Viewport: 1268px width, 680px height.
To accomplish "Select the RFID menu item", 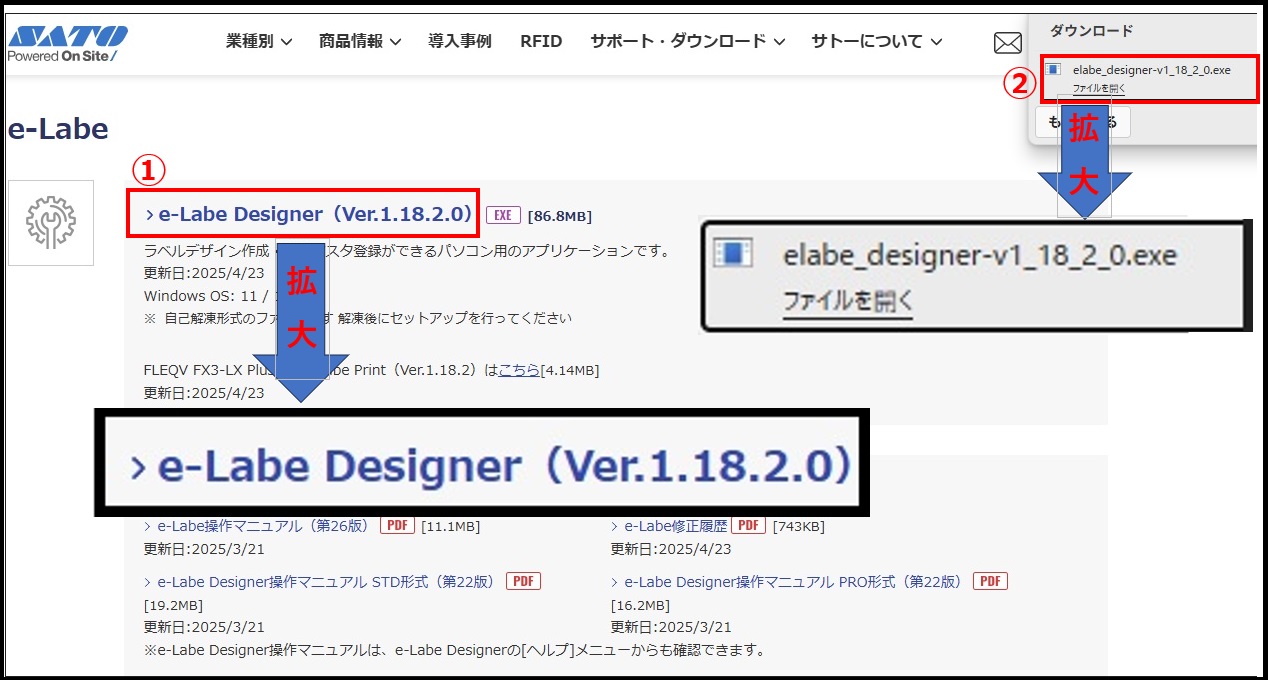I will pos(540,41).
